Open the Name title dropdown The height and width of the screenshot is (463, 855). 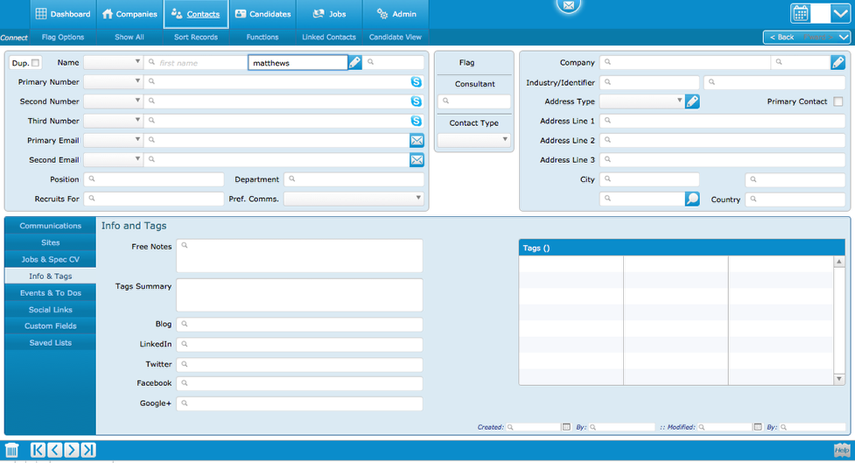pos(113,63)
